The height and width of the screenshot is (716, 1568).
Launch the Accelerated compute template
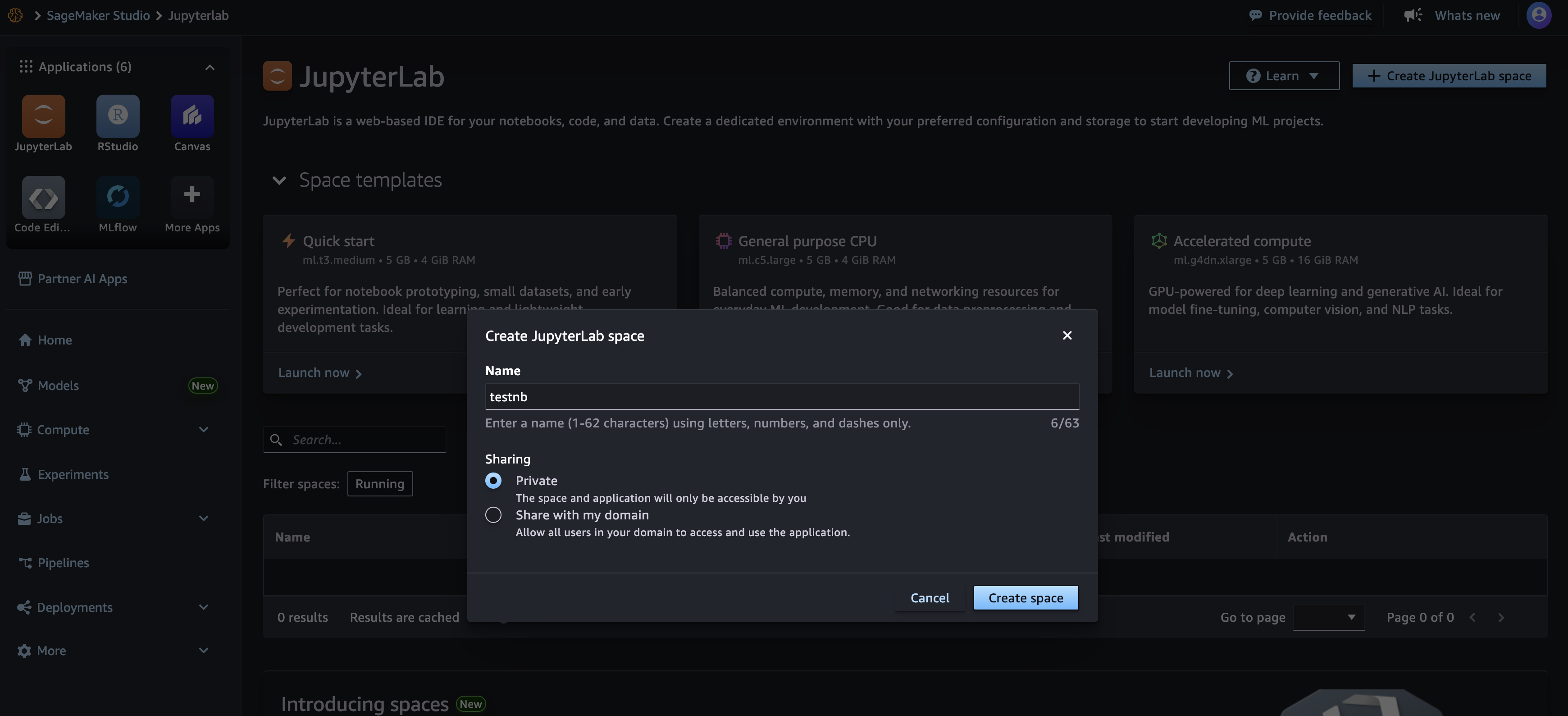point(1190,372)
